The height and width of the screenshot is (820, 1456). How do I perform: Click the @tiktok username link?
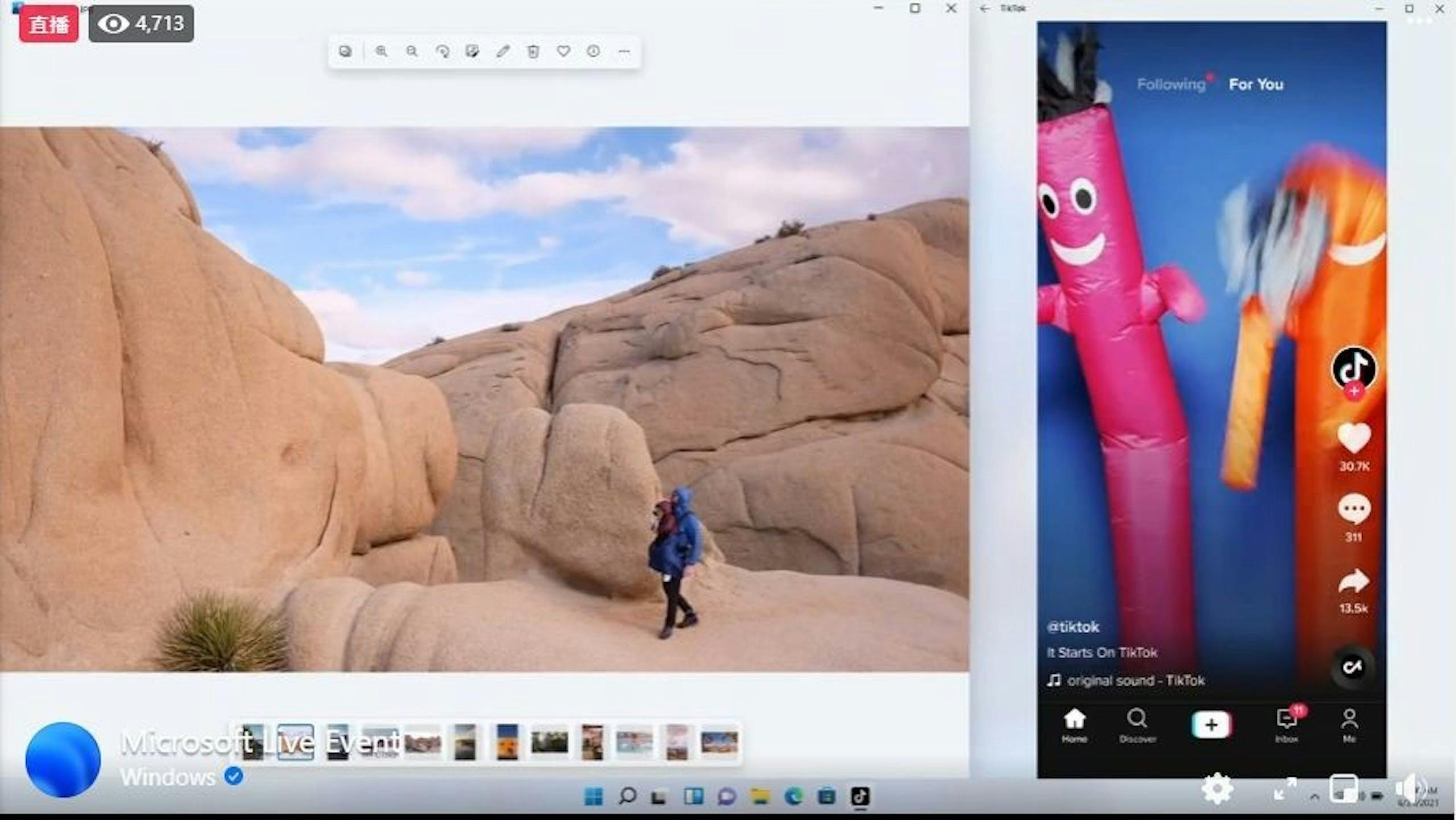[x=1073, y=627]
